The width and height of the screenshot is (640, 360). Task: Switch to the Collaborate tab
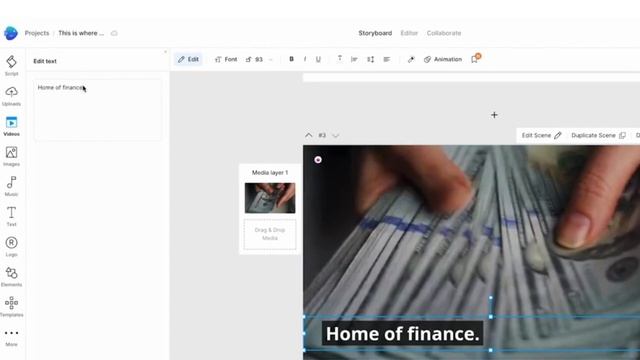(444, 33)
